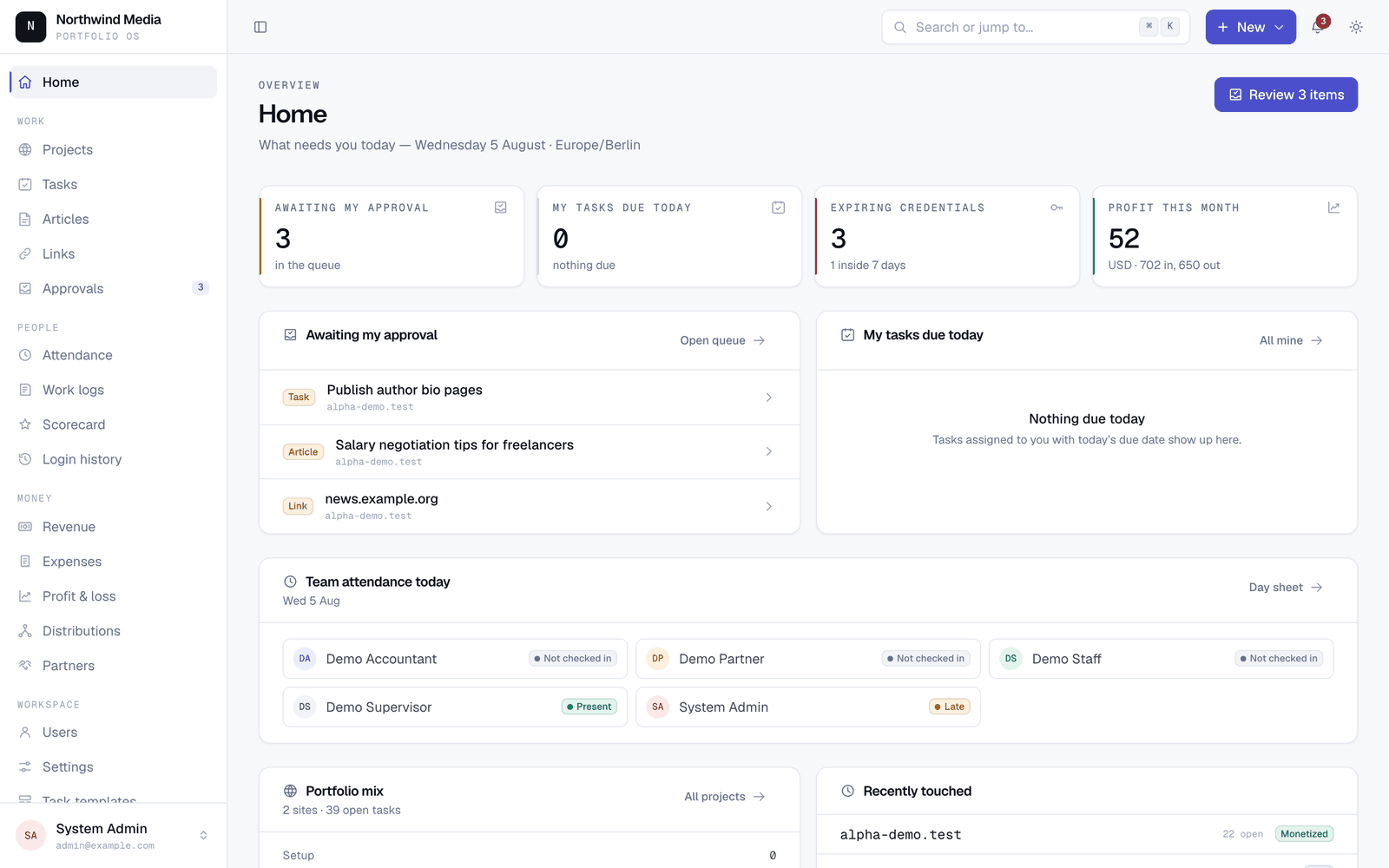Go to Home in sidebar
This screenshot has height=868, width=1389.
(113, 82)
